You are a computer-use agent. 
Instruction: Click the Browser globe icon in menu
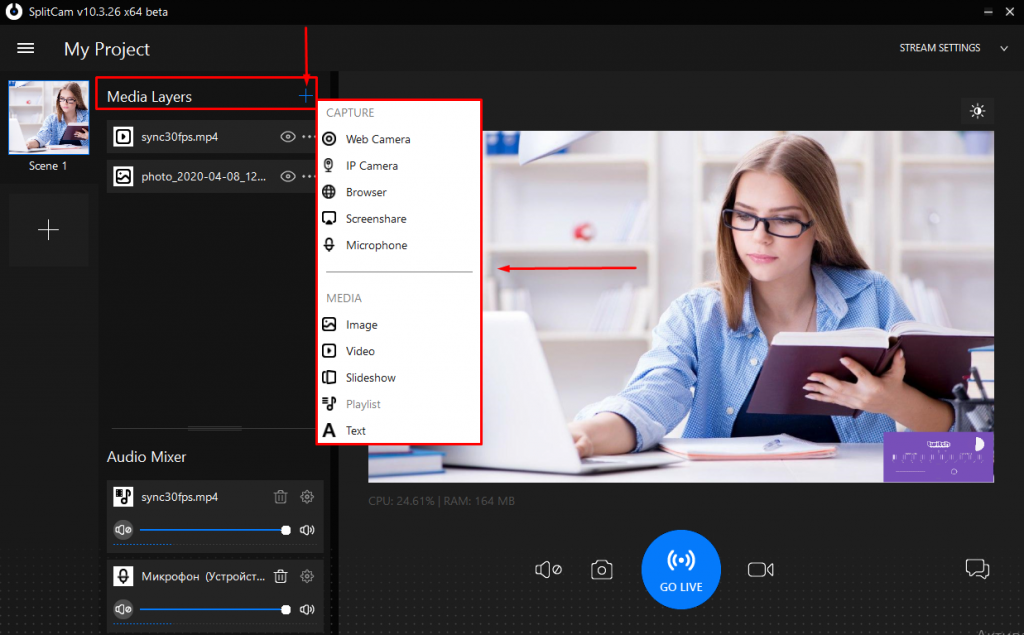tap(329, 192)
